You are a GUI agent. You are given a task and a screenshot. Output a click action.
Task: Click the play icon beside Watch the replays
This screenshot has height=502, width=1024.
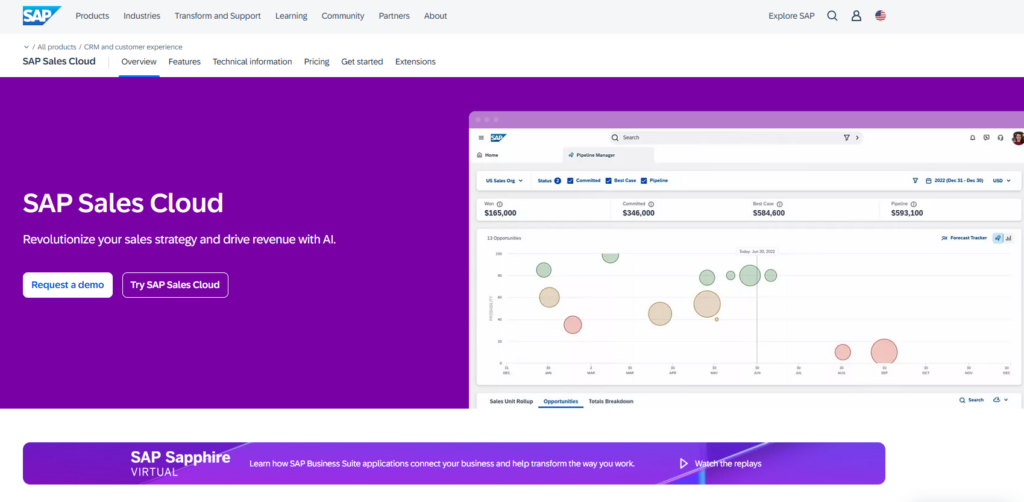[683, 463]
